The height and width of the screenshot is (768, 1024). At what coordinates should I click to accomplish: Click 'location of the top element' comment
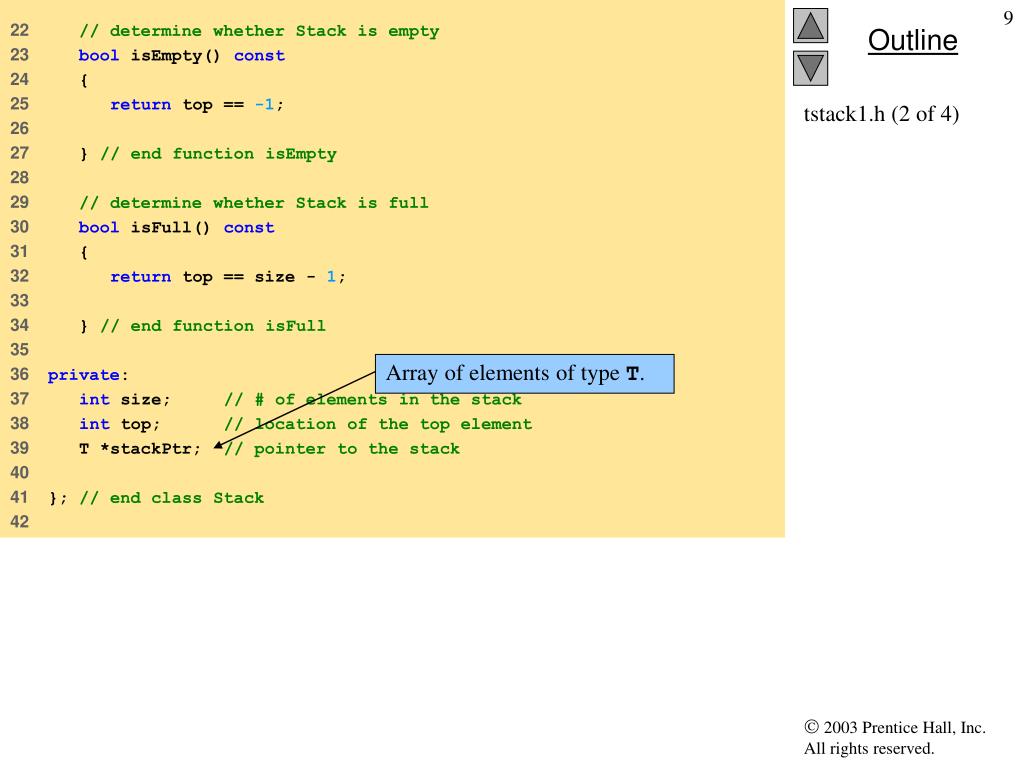pyautogui.click(x=378, y=424)
